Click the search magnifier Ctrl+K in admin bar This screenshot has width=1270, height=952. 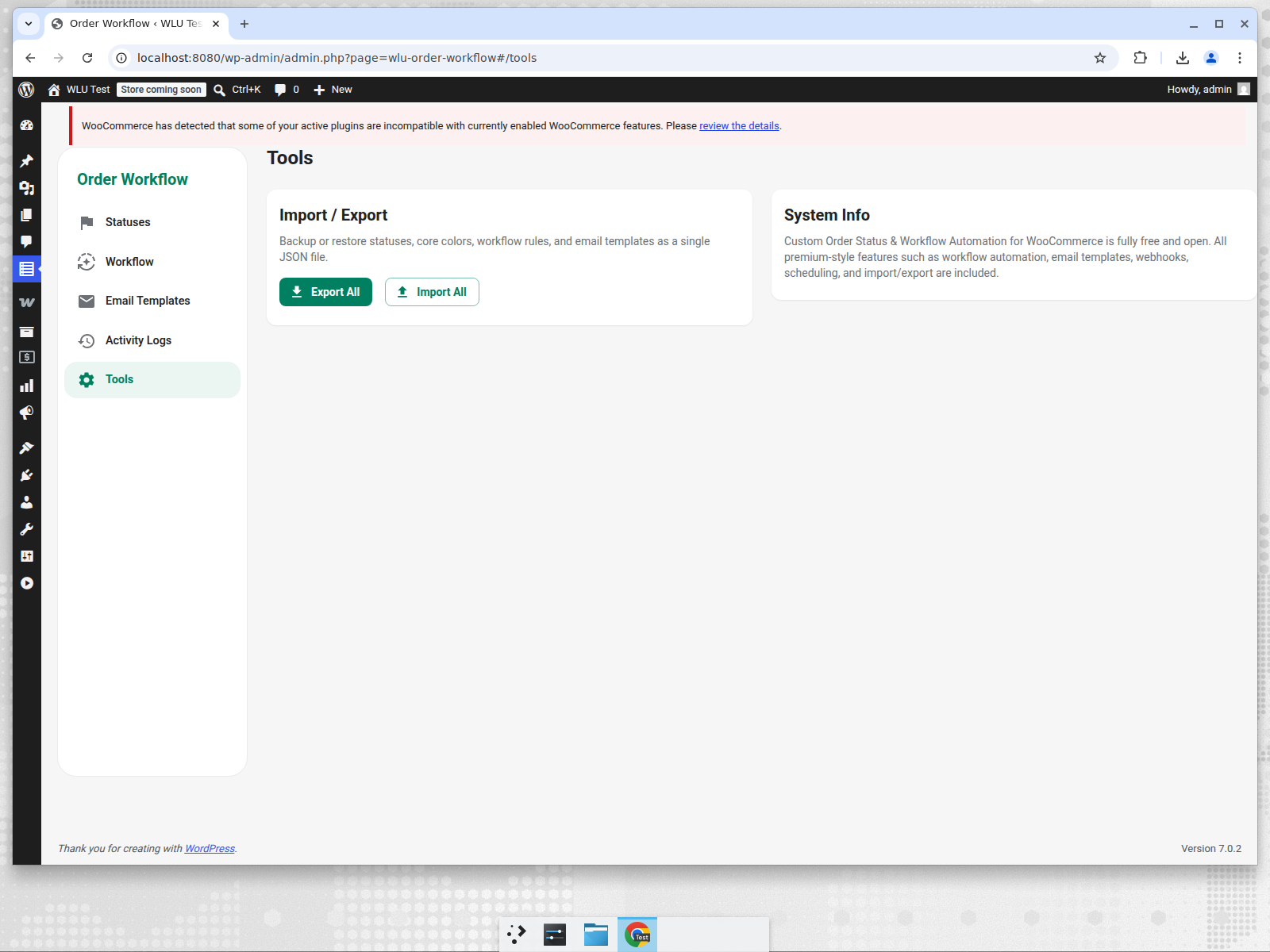[237, 90]
